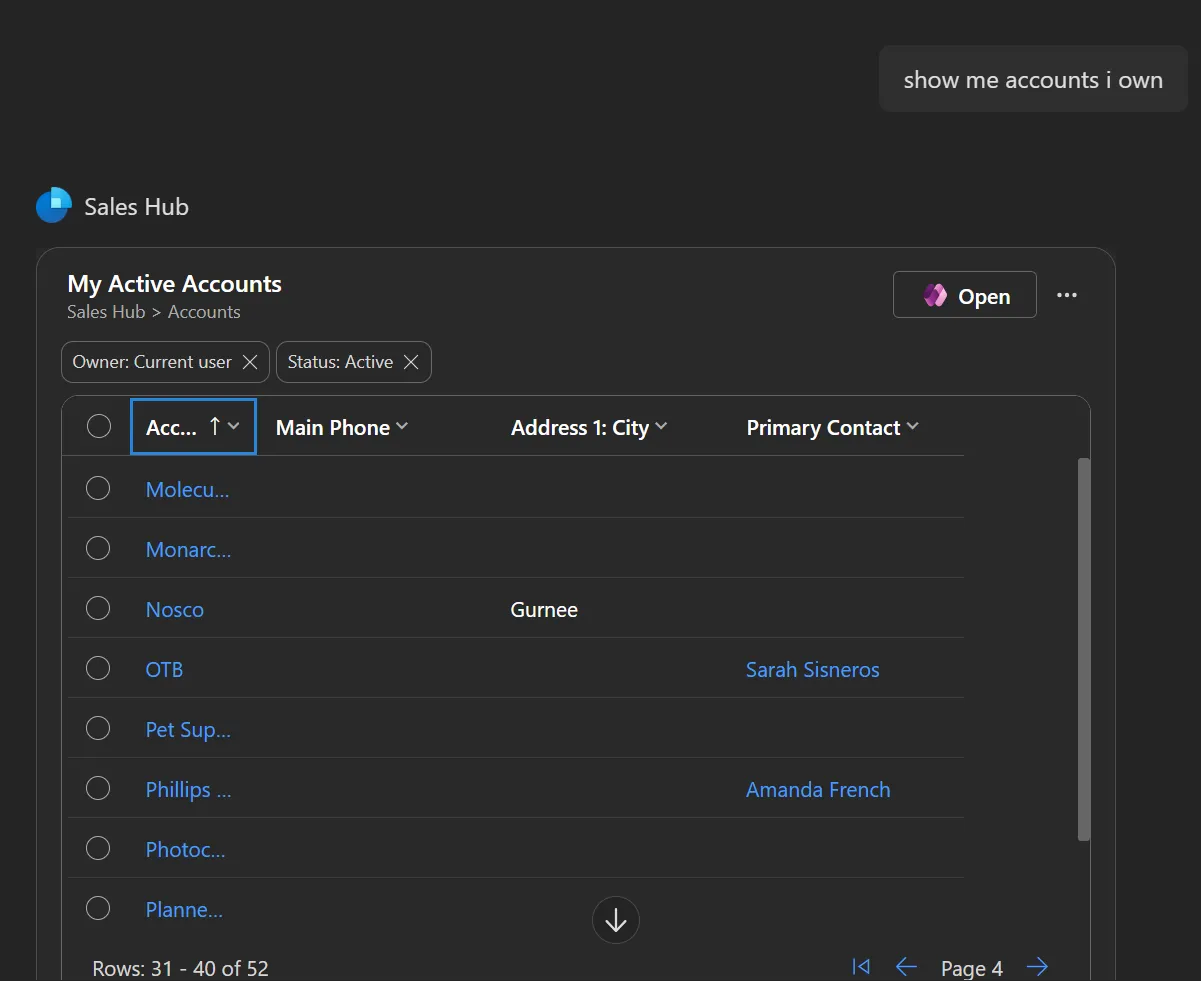Click the 'show me accounts i own' message
Image resolution: width=1201 pixels, height=981 pixels.
point(1033,80)
